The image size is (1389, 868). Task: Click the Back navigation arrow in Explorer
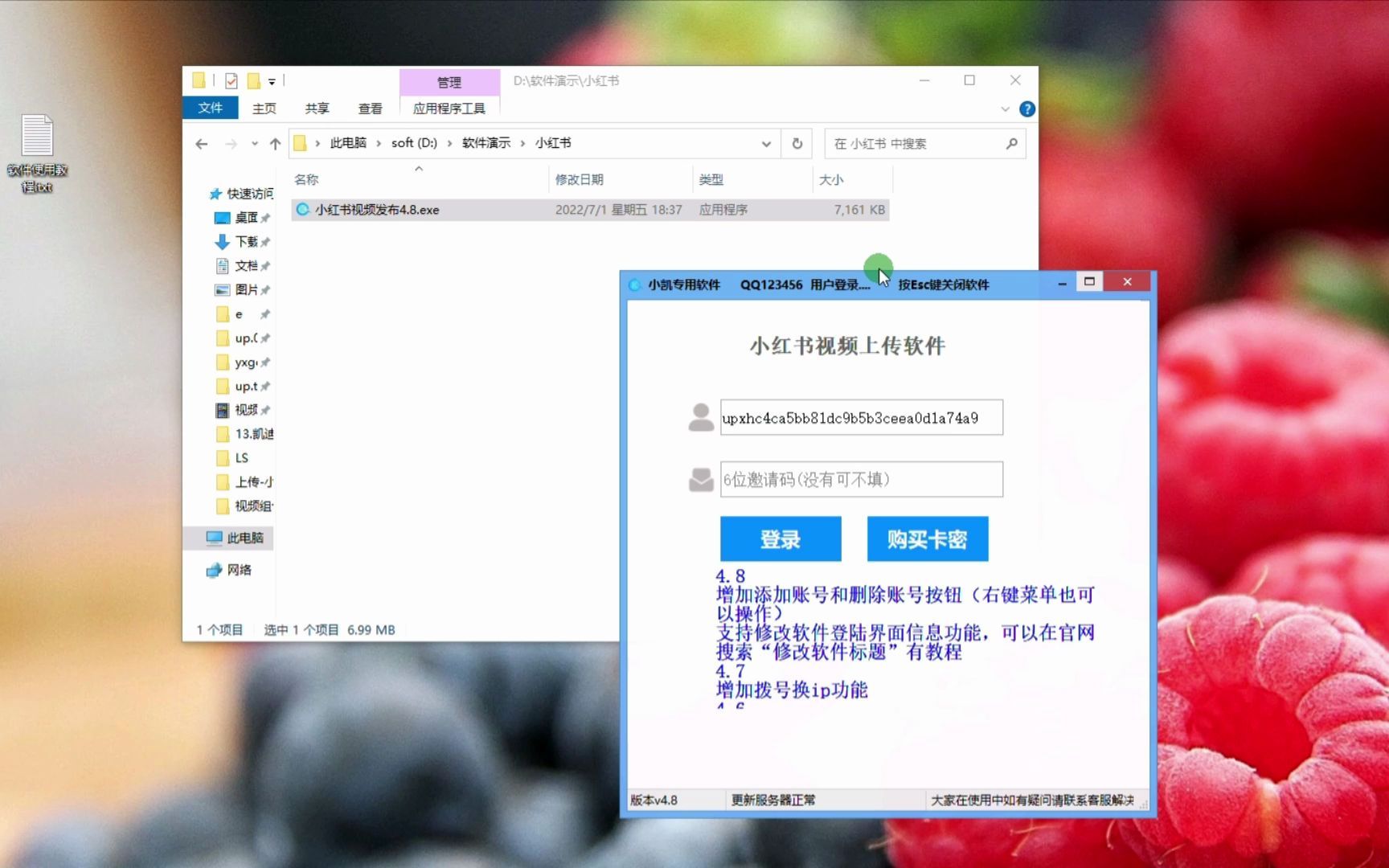(x=202, y=143)
